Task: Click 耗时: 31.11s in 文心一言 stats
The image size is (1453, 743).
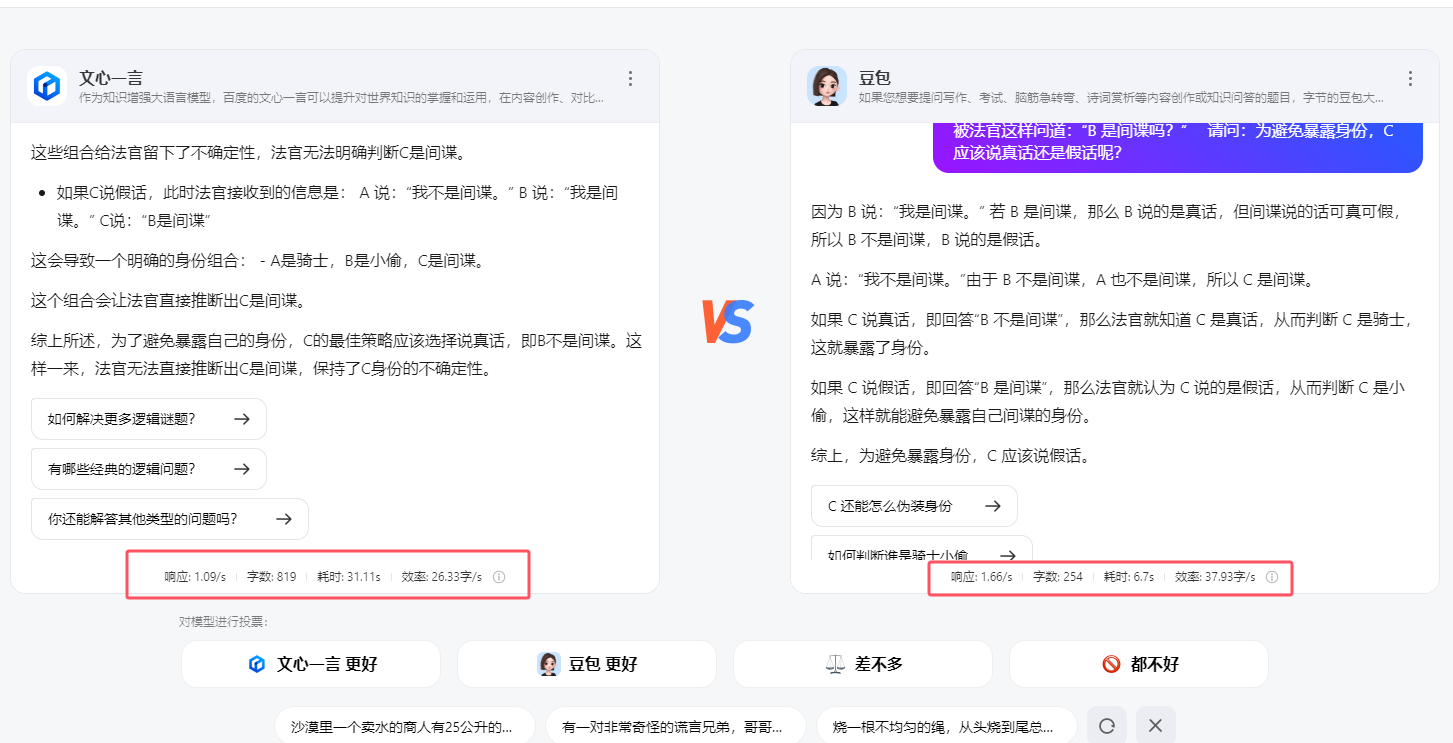Action: (349, 577)
